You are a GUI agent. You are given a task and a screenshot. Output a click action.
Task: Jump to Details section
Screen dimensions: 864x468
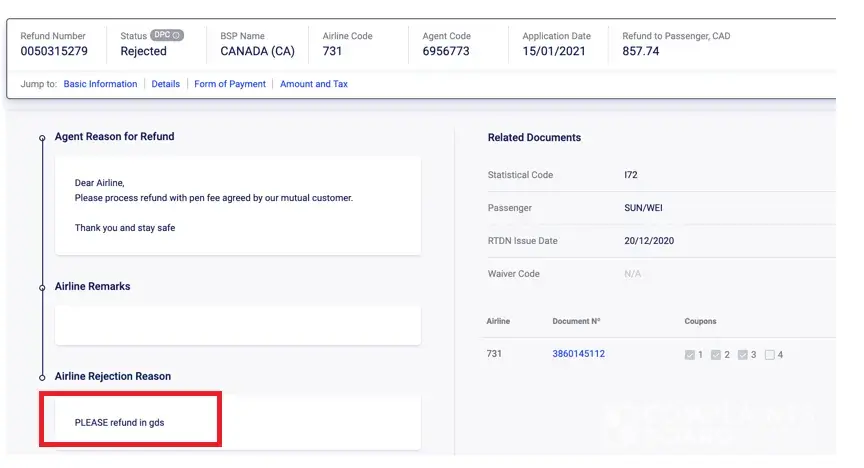[x=166, y=84]
